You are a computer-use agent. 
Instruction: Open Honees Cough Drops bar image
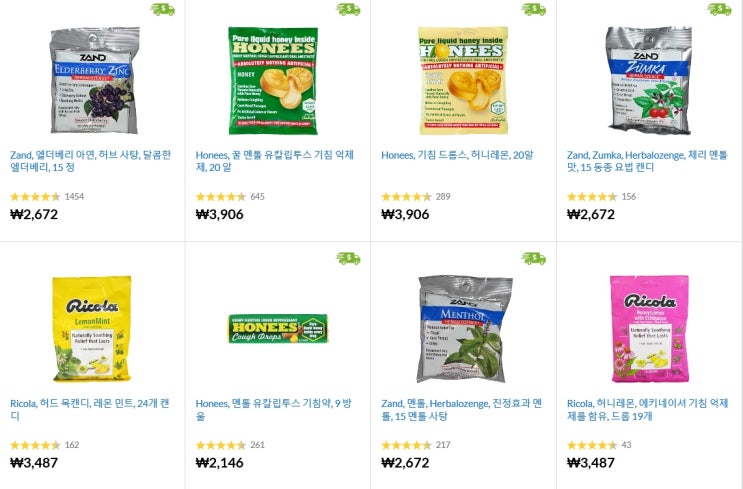tap(278, 328)
